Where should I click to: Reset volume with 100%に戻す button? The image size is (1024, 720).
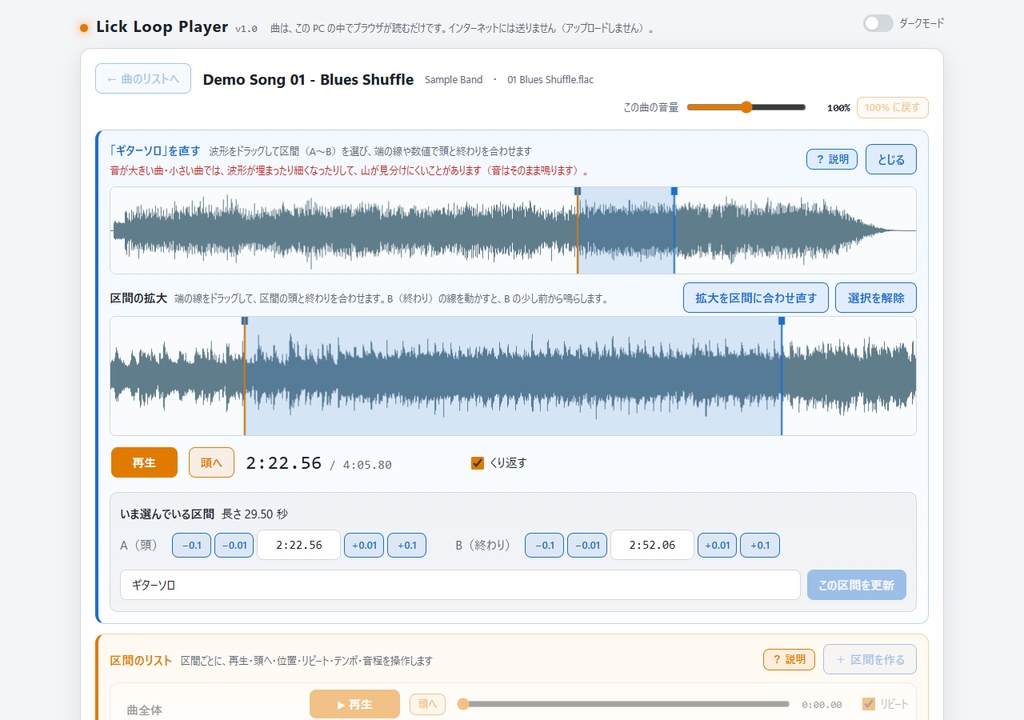tap(892, 107)
